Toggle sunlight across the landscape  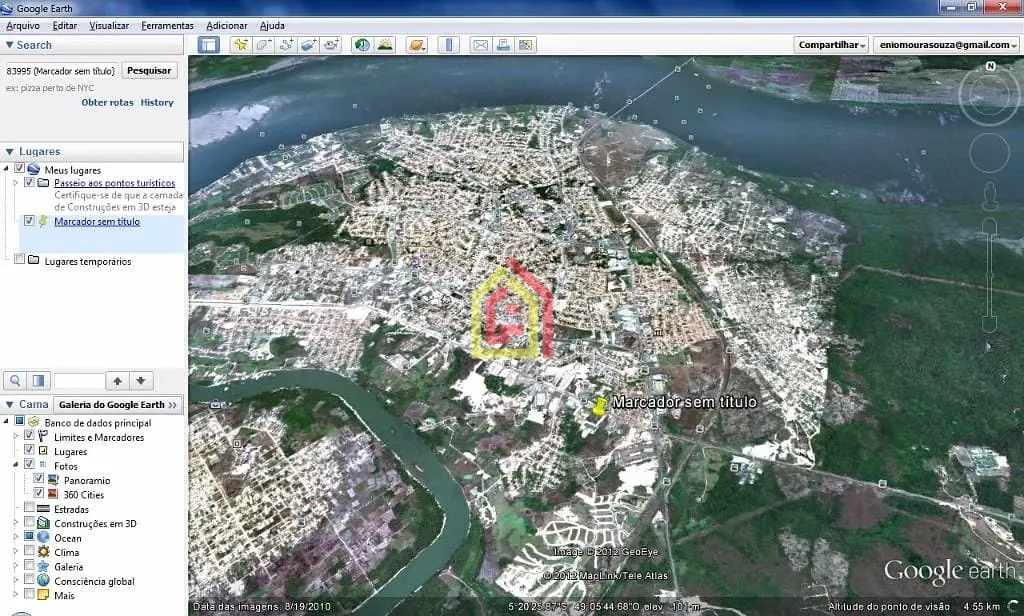[385, 44]
